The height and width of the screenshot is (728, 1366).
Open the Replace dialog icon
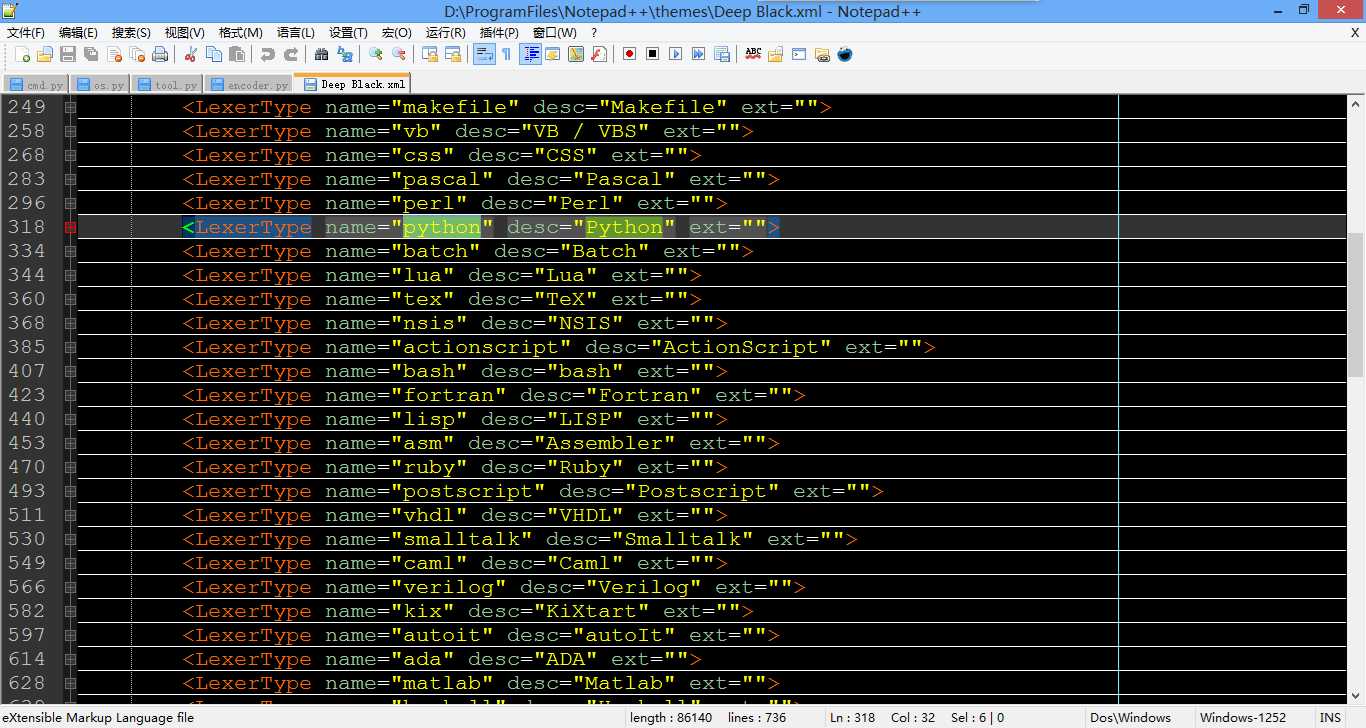[345, 54]
